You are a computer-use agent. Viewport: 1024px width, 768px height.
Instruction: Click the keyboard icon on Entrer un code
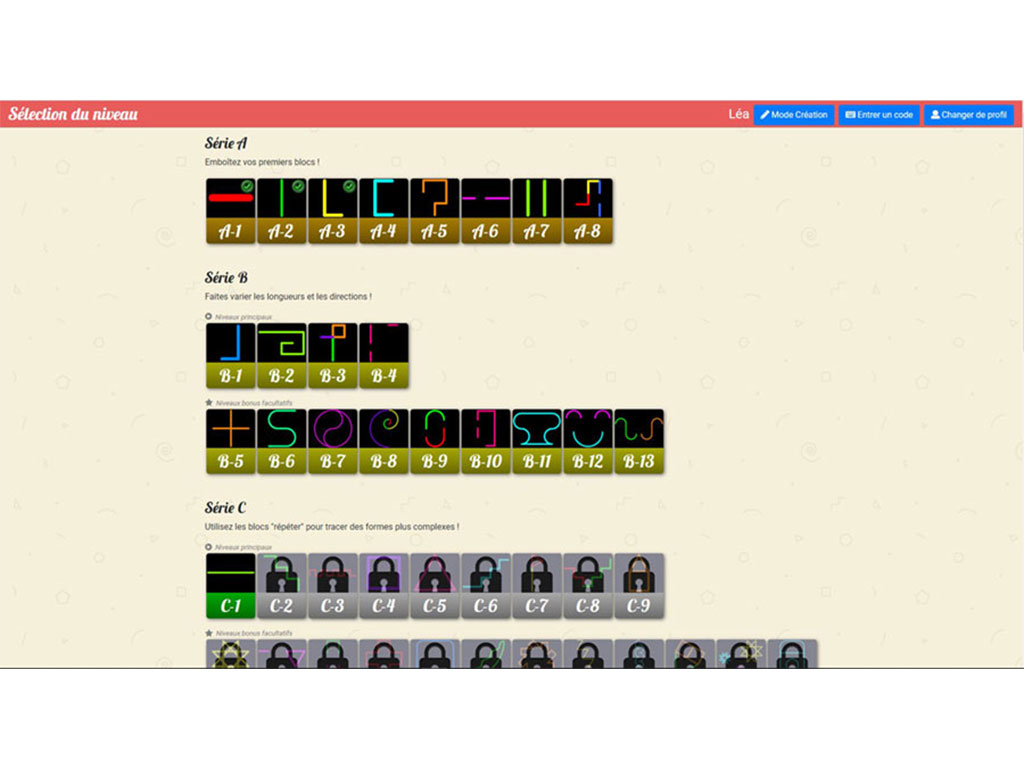click(x=850, y=114)
